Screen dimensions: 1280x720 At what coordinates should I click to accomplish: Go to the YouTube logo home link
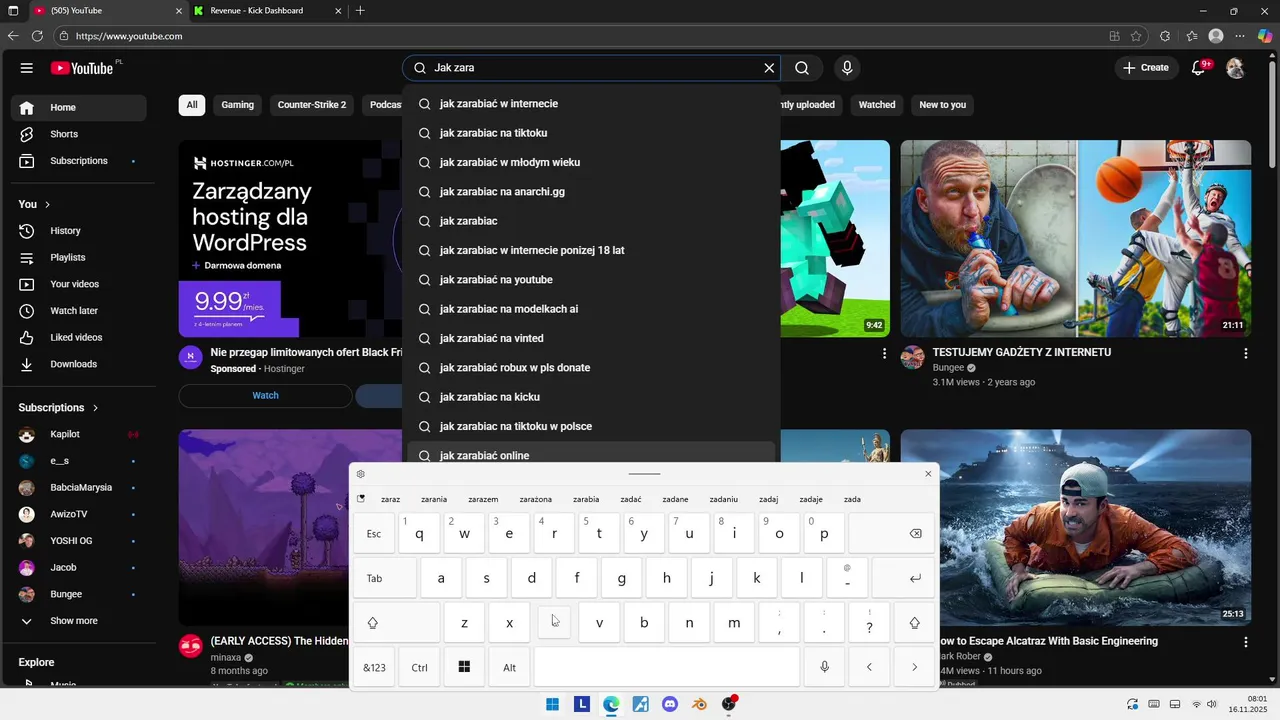point(82,68)
